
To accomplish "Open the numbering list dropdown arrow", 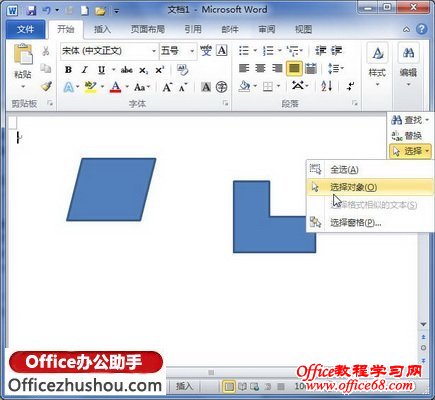I will coord(280,51).
